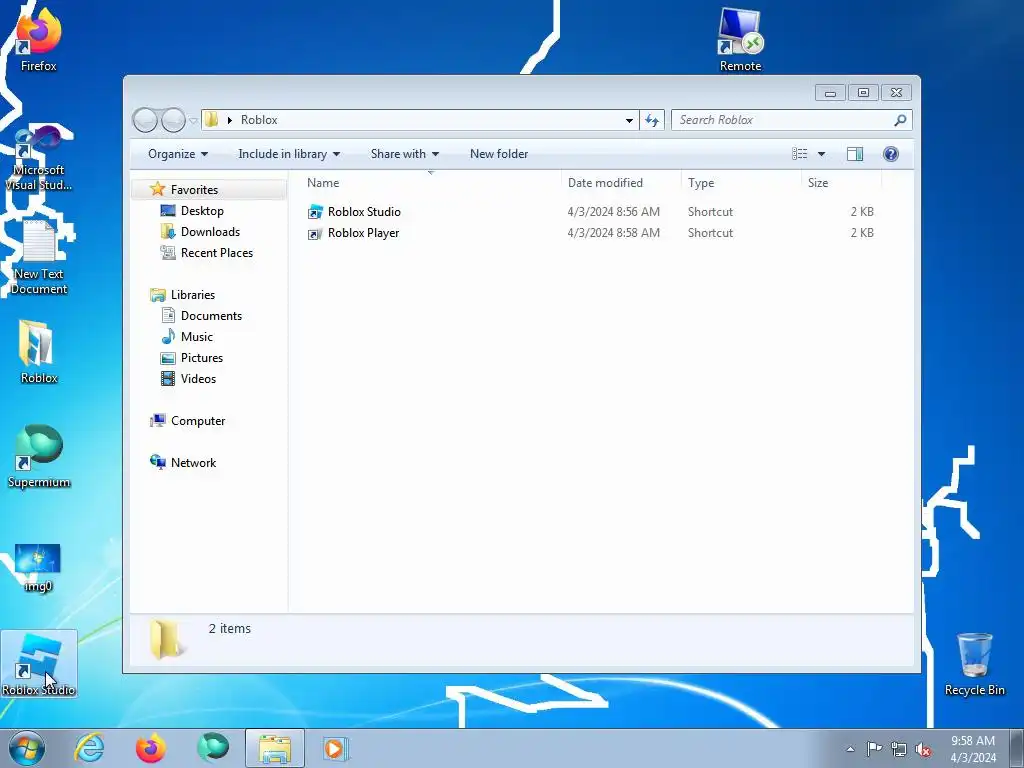1024x768 pixels.
Task: Launch Internet Explorer from taskbar
Action: point(89,748)
